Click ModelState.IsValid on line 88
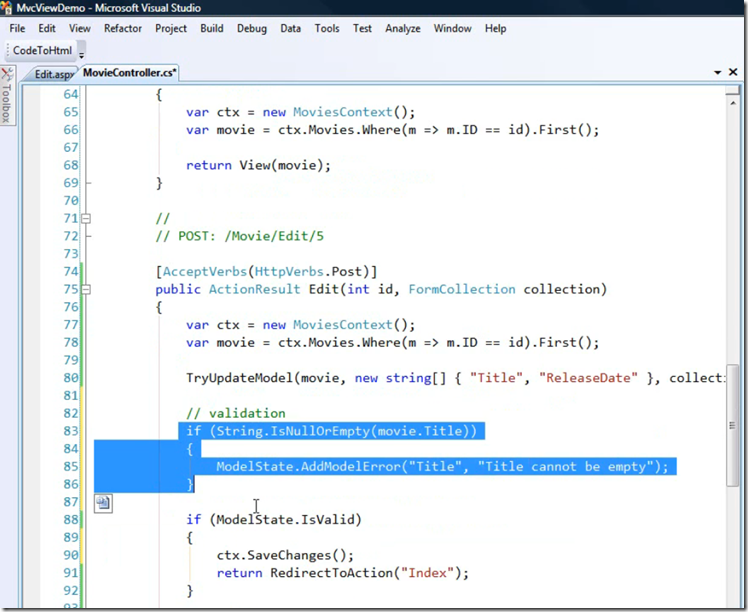The height and width of the screenshot is (612, 748). tap(285, 519)
